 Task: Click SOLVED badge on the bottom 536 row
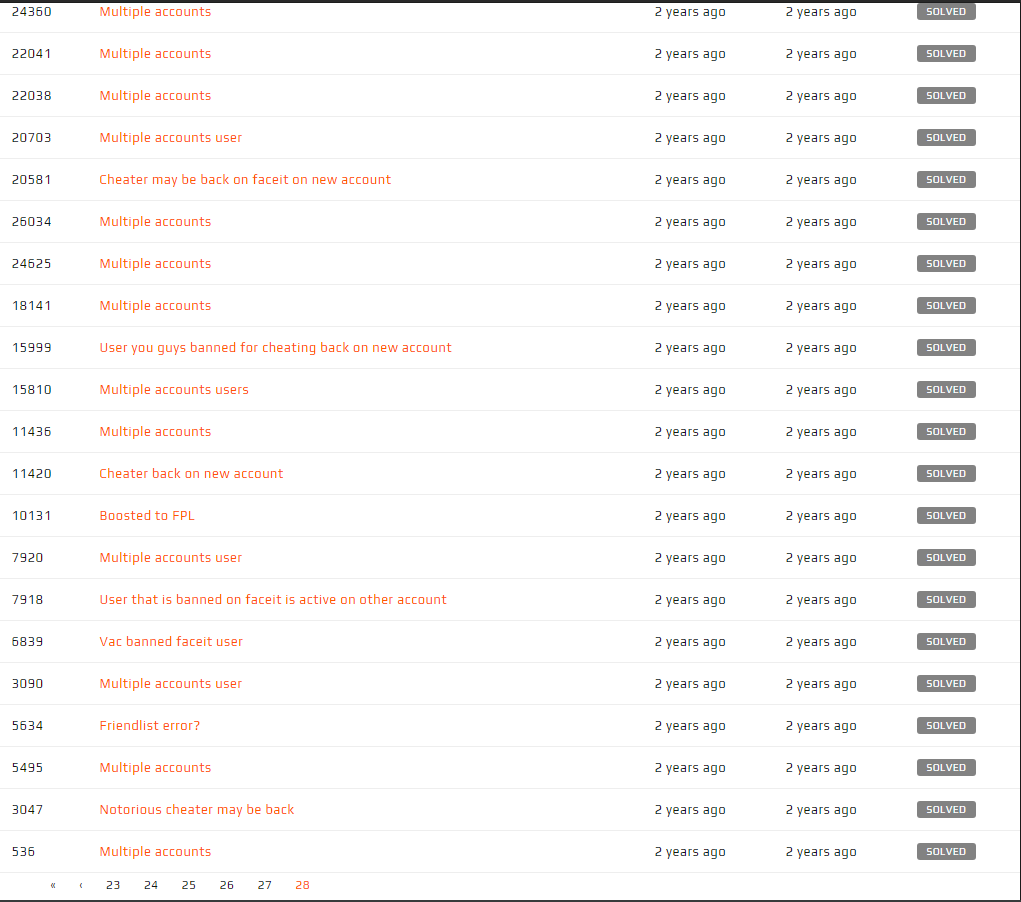point(945,851)
